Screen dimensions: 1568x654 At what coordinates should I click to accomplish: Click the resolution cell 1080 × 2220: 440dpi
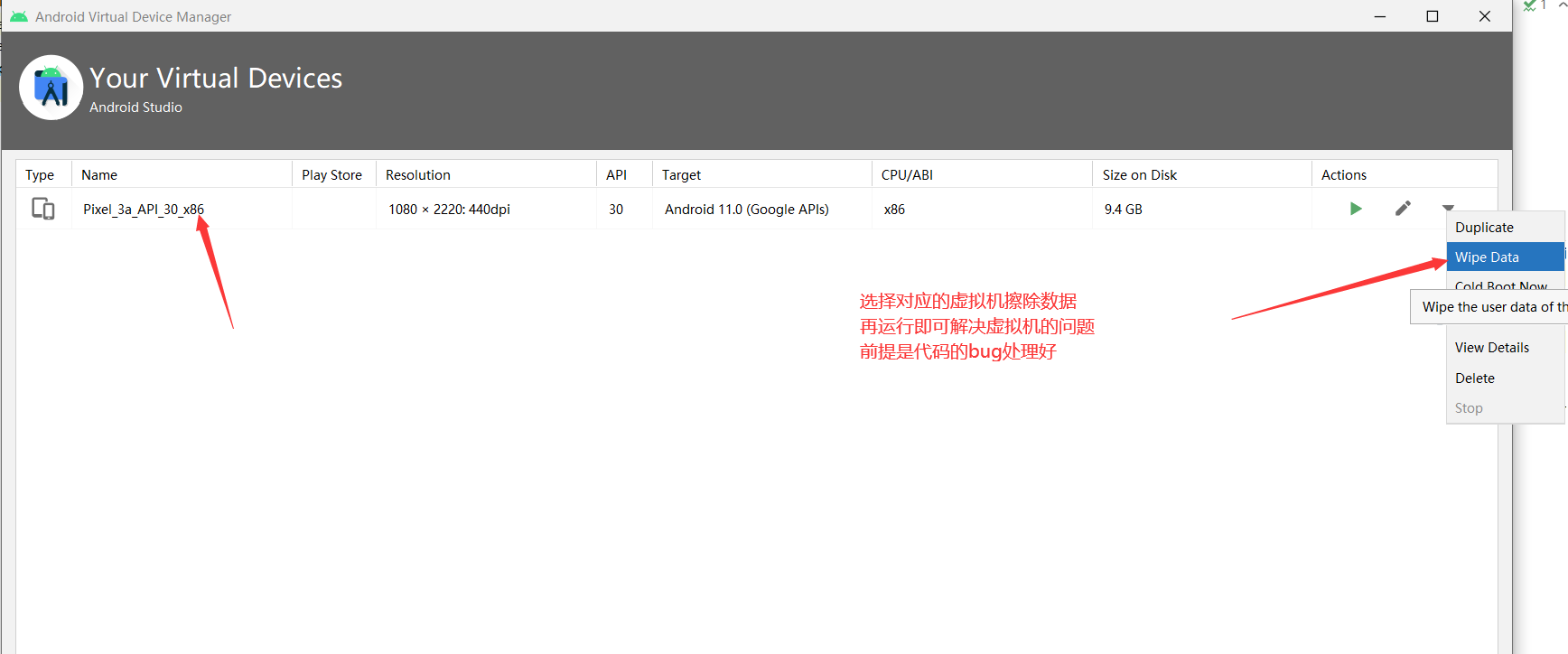[449, 210]
